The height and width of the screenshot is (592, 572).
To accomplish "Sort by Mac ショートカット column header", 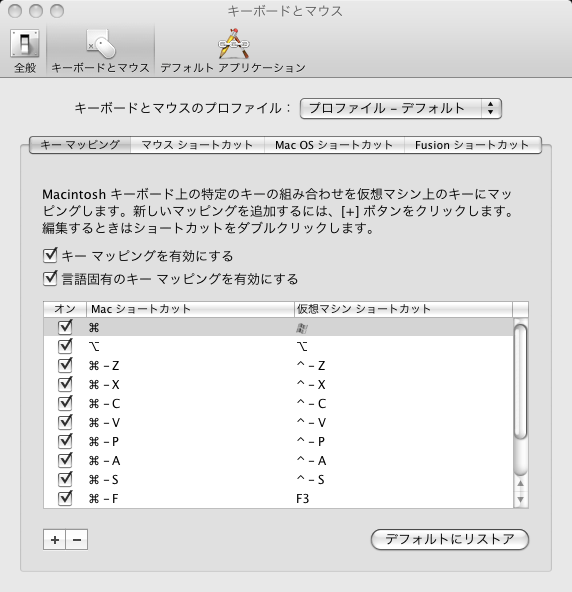I will (190, 309).
